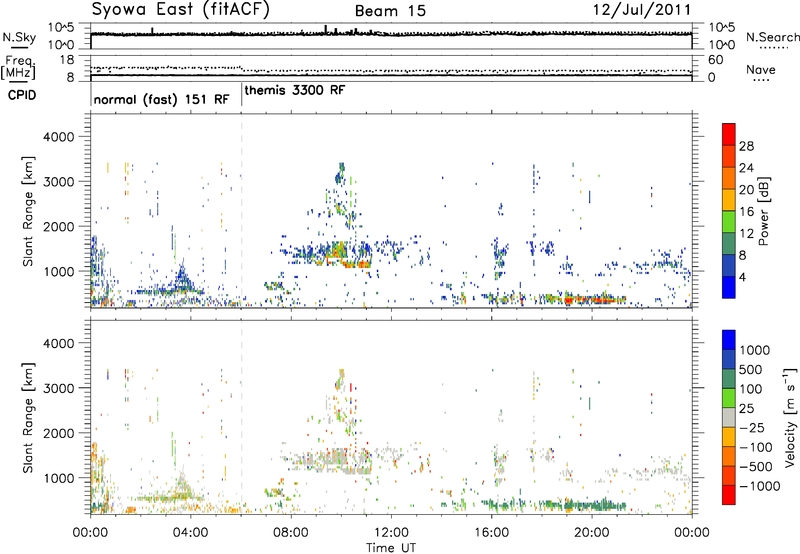The image size is (800, 554).
Task: Click the '500' label on Velocity colorbar
Action: click(752, 370)
